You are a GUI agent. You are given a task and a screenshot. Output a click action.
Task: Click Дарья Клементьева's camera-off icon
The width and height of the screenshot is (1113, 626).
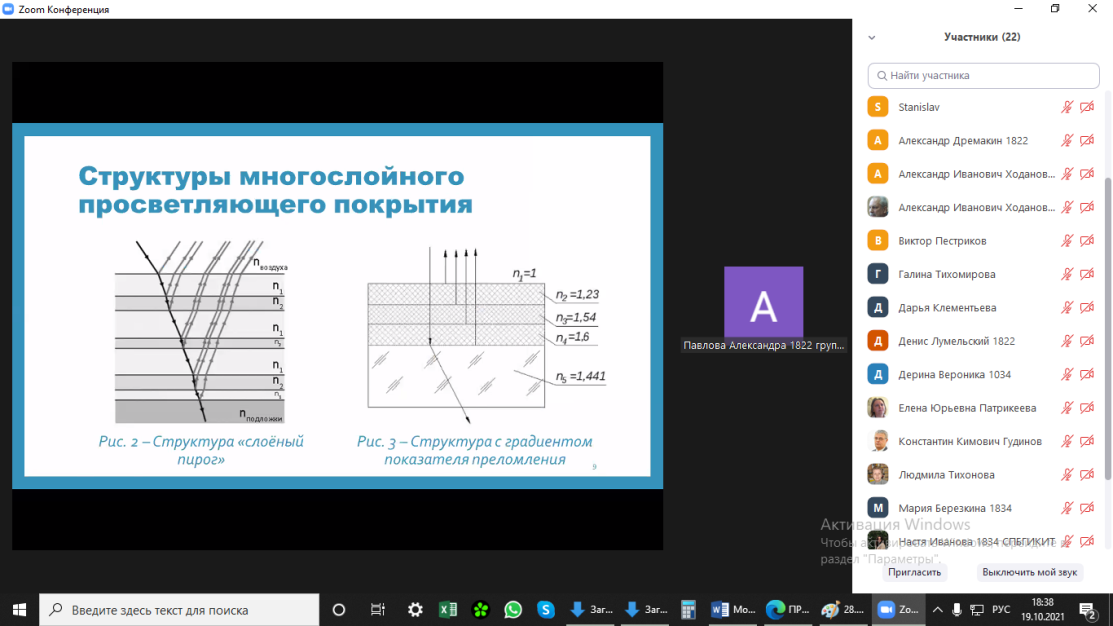click(1087, 308)
